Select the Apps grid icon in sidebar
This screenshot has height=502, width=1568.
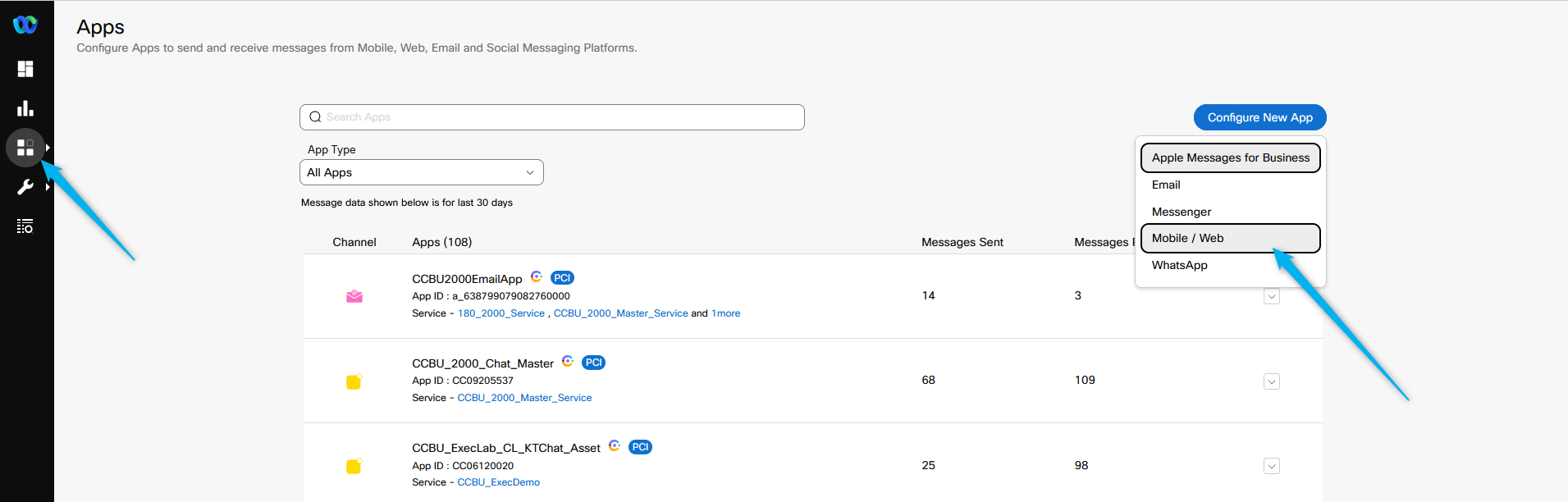[x=25, y=148]
